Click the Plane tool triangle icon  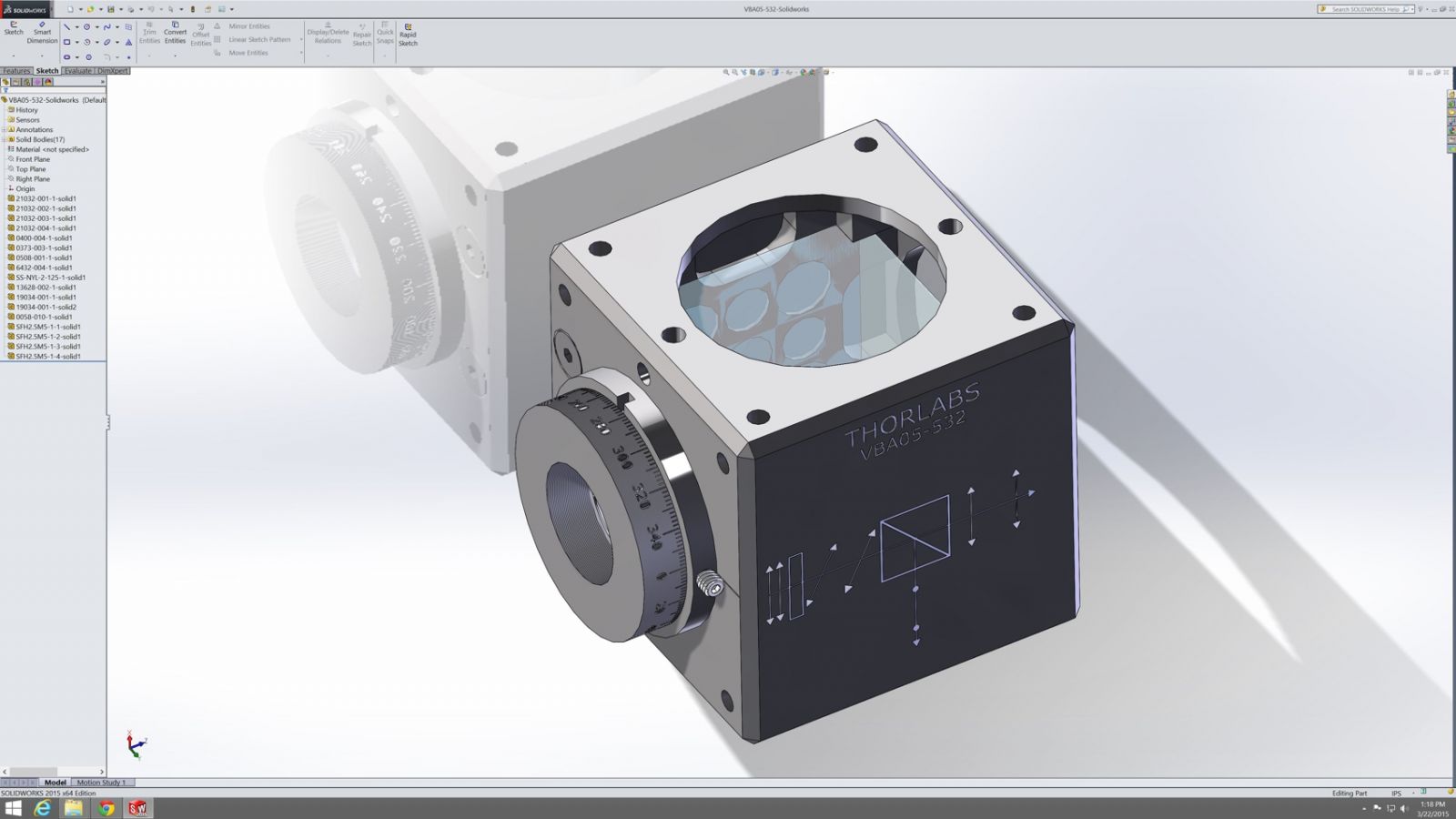tap(128, 42)
